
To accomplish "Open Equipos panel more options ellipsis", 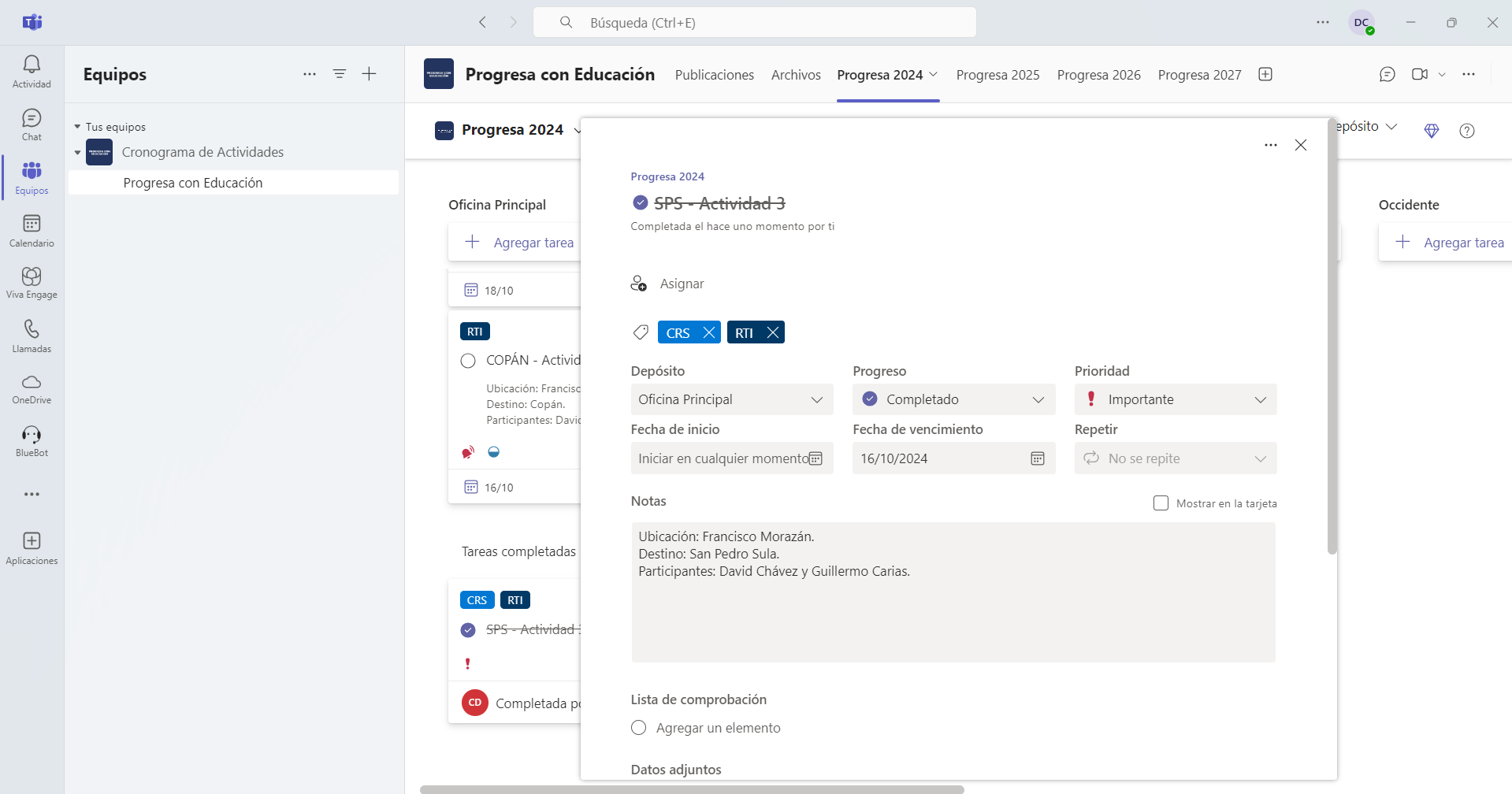I will [310, 74].
